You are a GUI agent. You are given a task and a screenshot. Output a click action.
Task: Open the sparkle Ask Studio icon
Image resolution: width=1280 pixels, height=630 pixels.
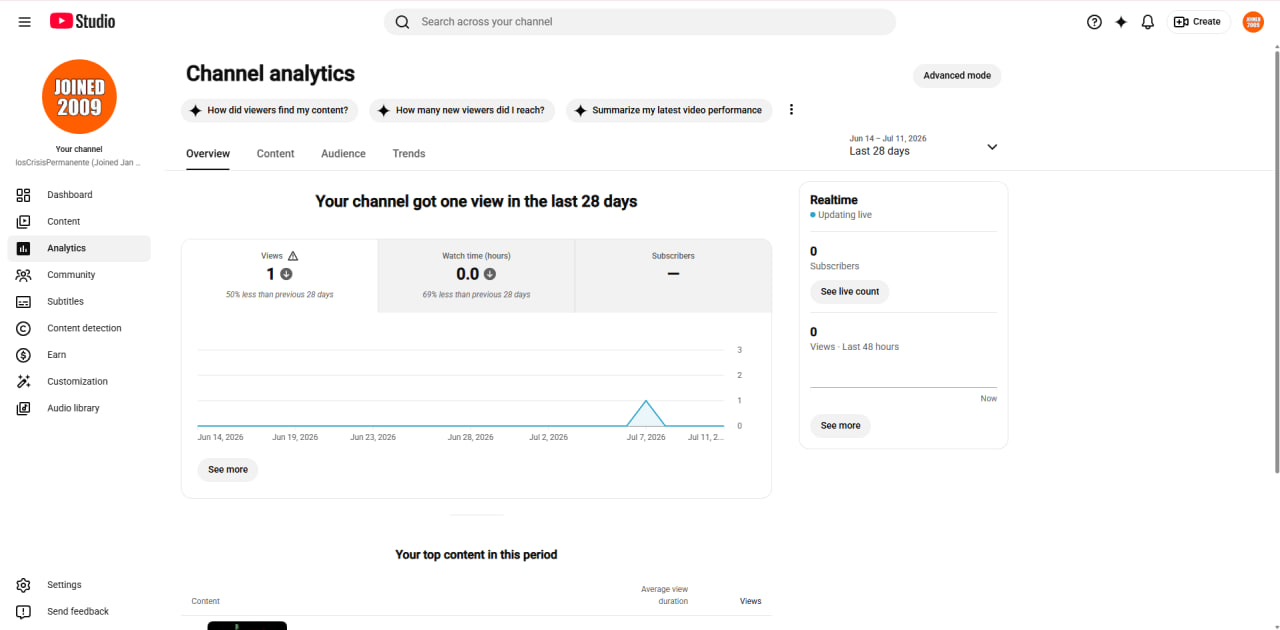point(1121,22)
